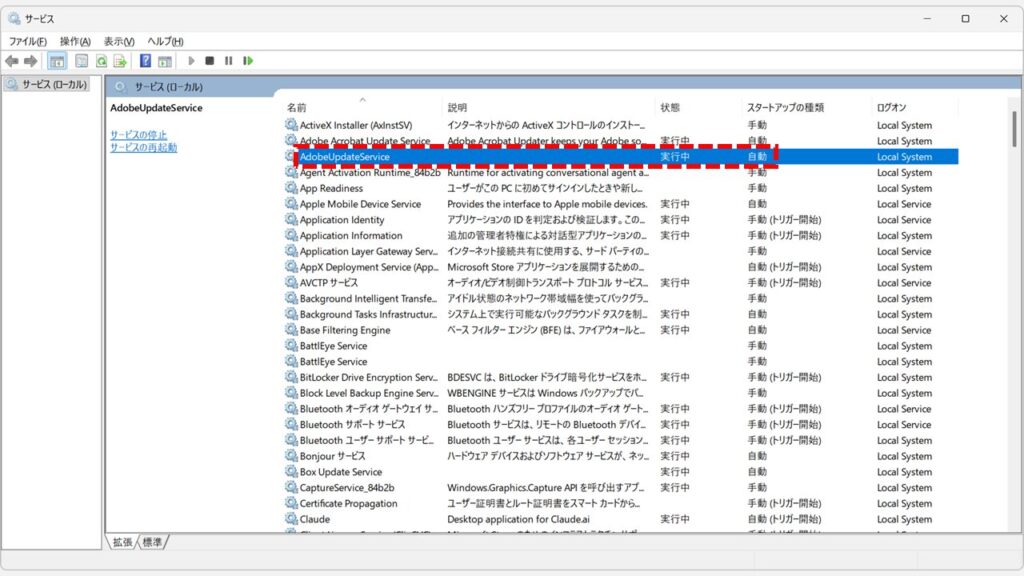This screenshot has height=576, width=1024.
Task: Click the gear icon beside App Readiness
Action: click(x=291, y=188)
